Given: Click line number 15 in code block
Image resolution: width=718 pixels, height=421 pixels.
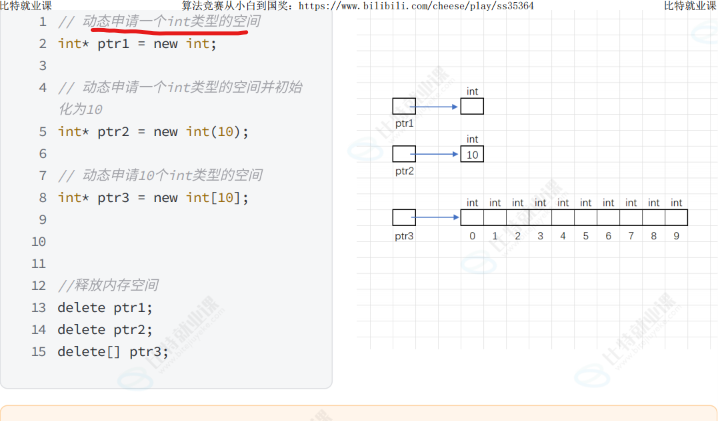Looking at the screenshot, I should 39,352.
